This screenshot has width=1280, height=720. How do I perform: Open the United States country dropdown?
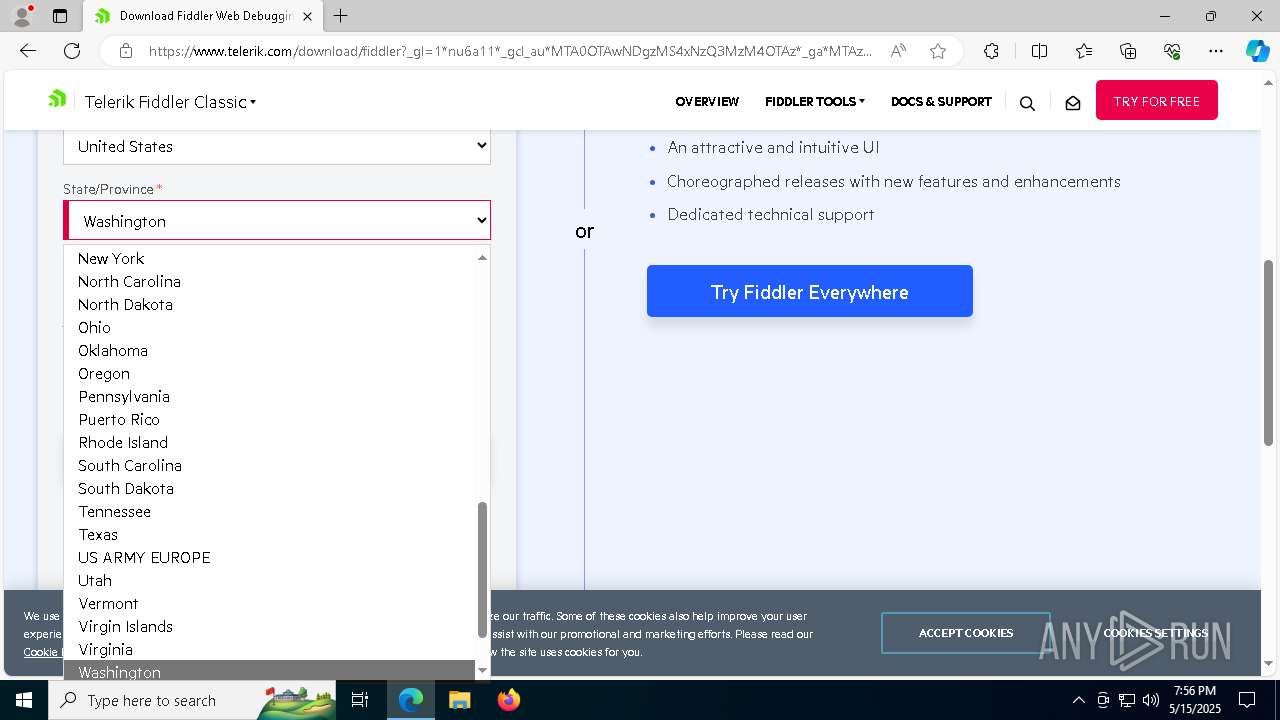[277, 146]
